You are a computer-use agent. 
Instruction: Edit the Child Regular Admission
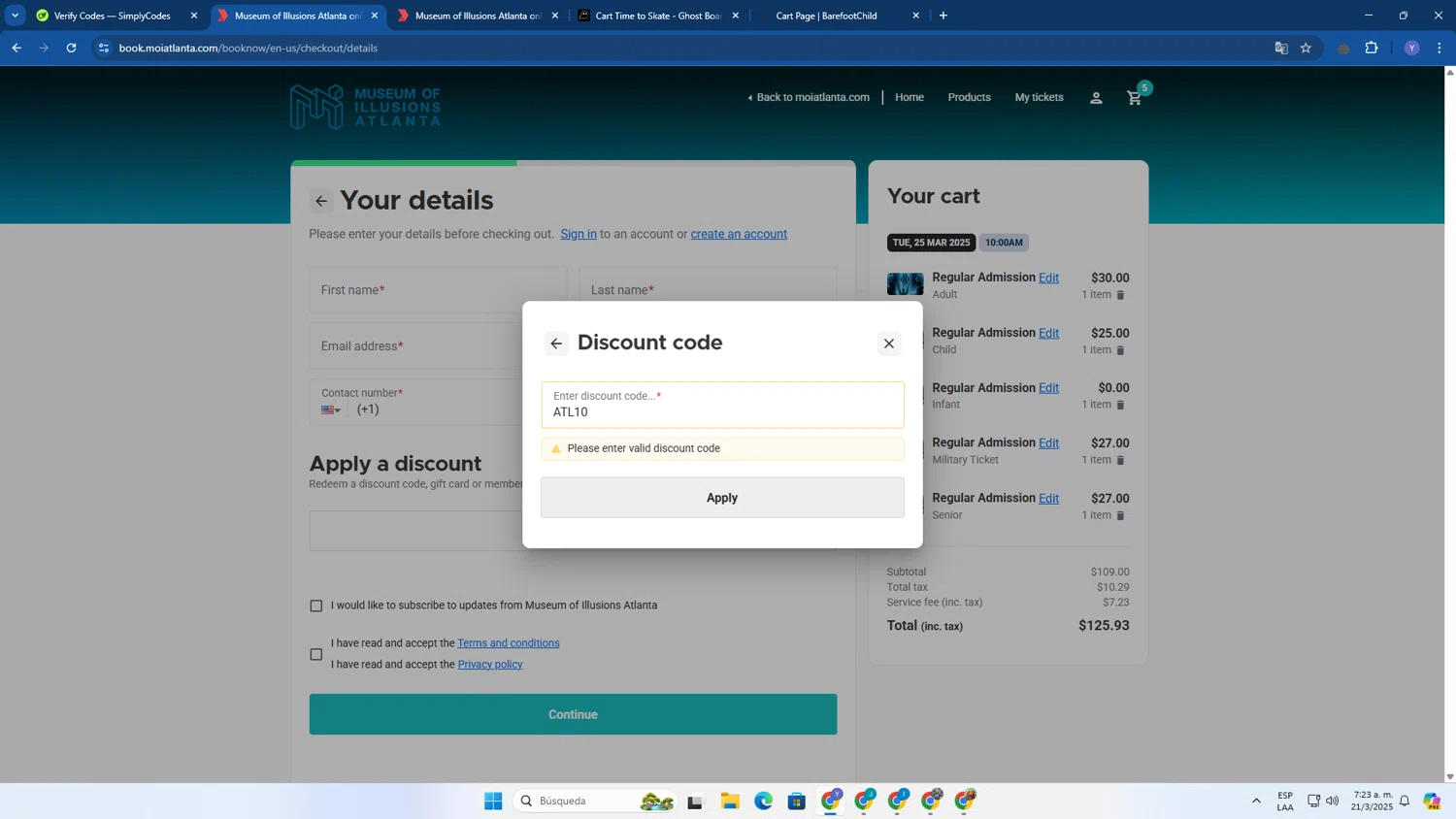(x=1048, y=333)
